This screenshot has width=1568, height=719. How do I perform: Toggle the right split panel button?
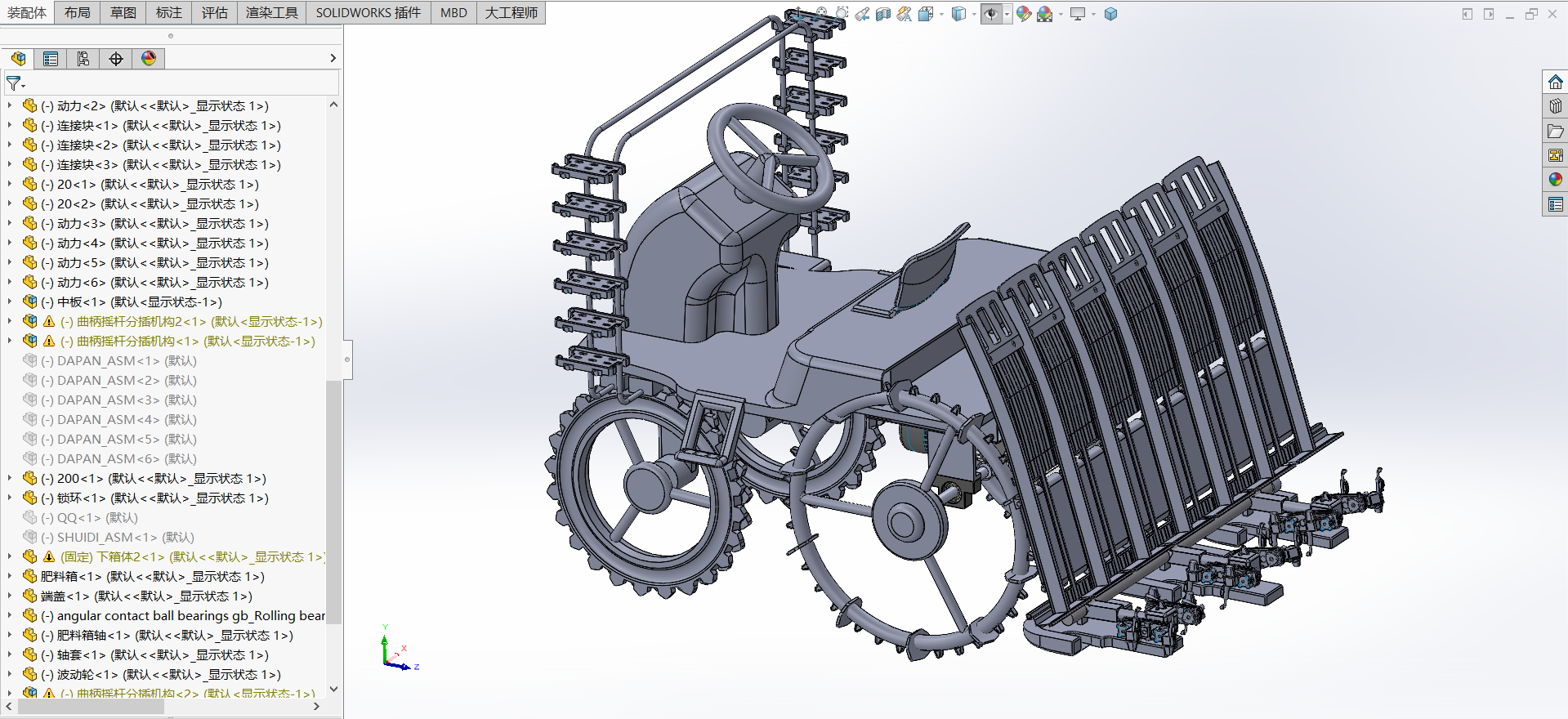1489,14
